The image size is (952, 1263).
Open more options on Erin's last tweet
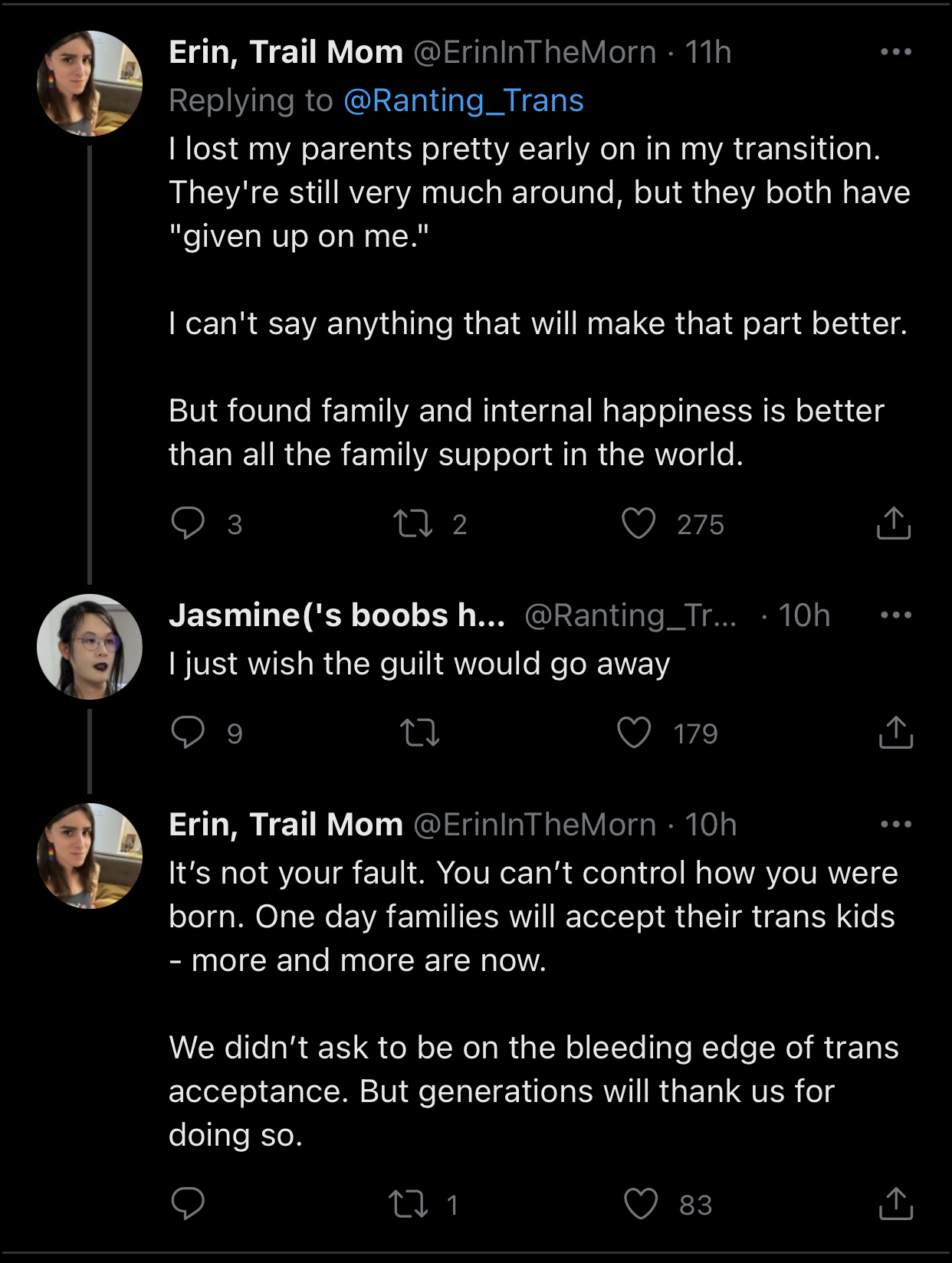coord(895,825)
